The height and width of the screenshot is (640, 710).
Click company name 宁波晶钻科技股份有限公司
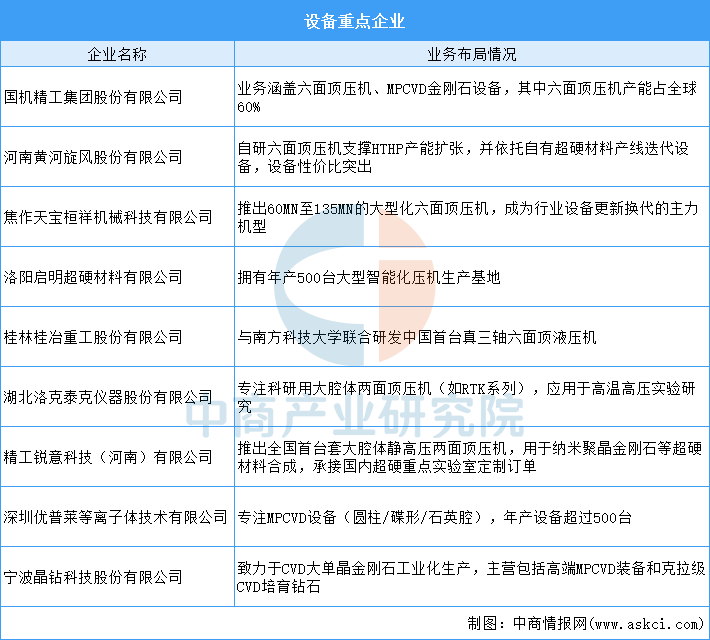pyautogui.click(x=93, y=577)
